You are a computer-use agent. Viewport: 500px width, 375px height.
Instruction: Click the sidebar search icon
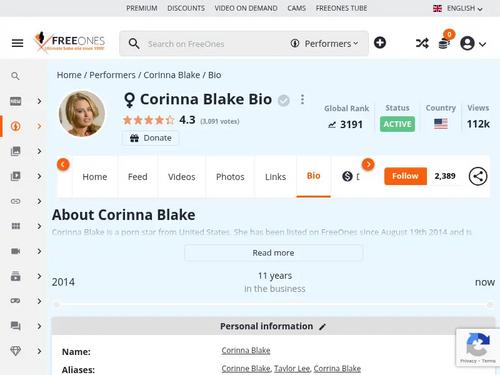click(x=15, y=76)
